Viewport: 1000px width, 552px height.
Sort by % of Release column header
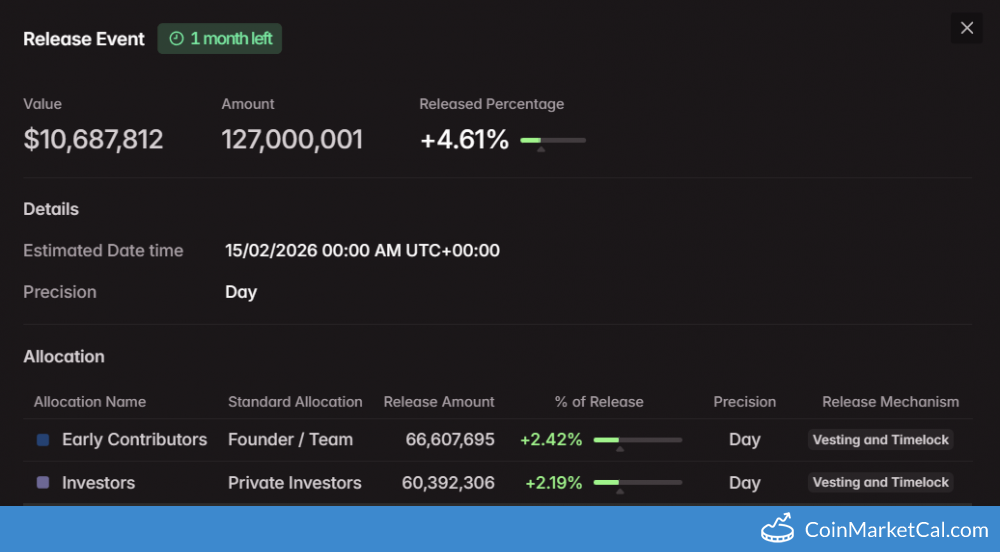pyautogui.click(x=599, y=402)
